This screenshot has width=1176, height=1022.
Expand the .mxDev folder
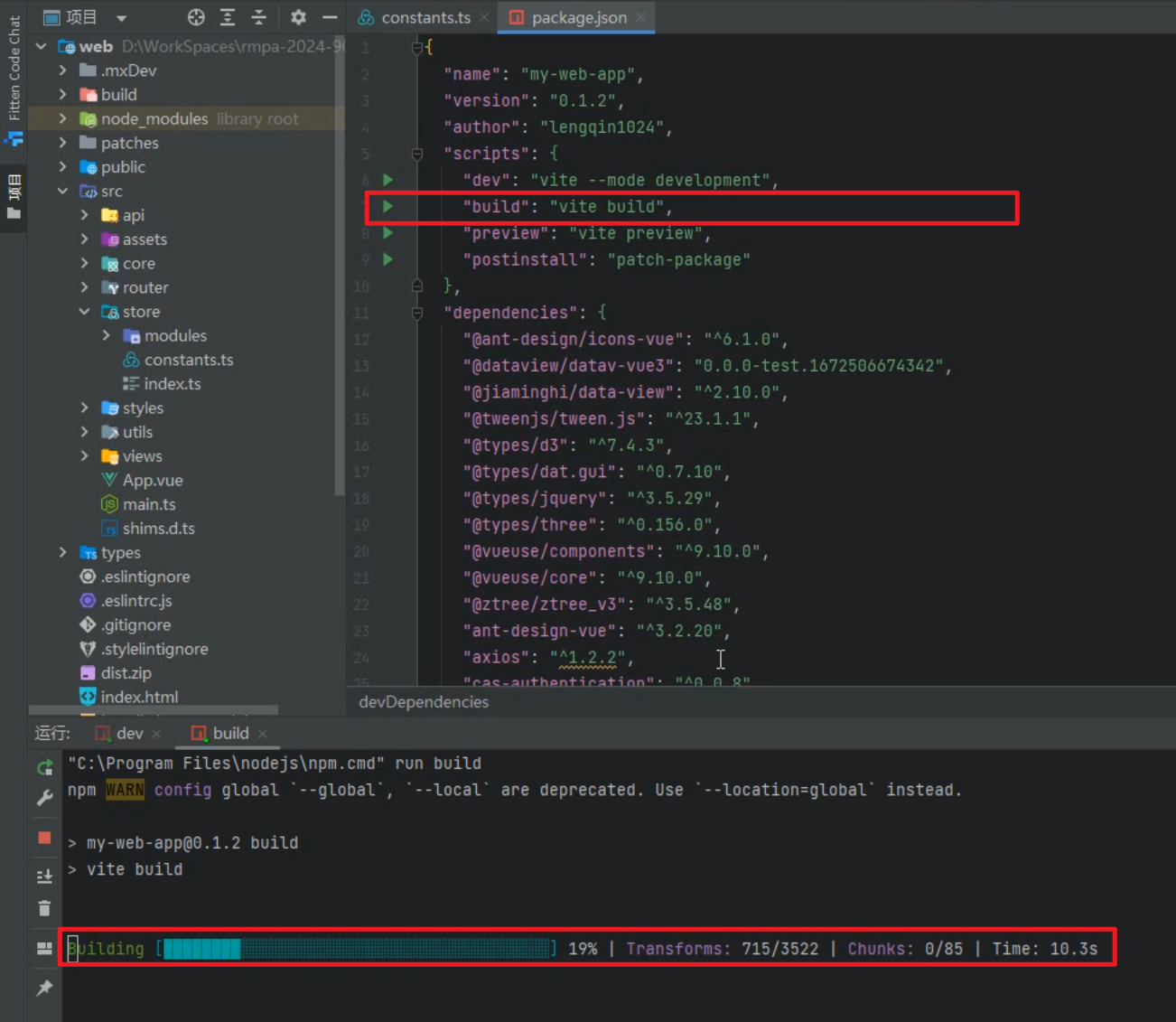pyautogui.click(x=62, y=70)
